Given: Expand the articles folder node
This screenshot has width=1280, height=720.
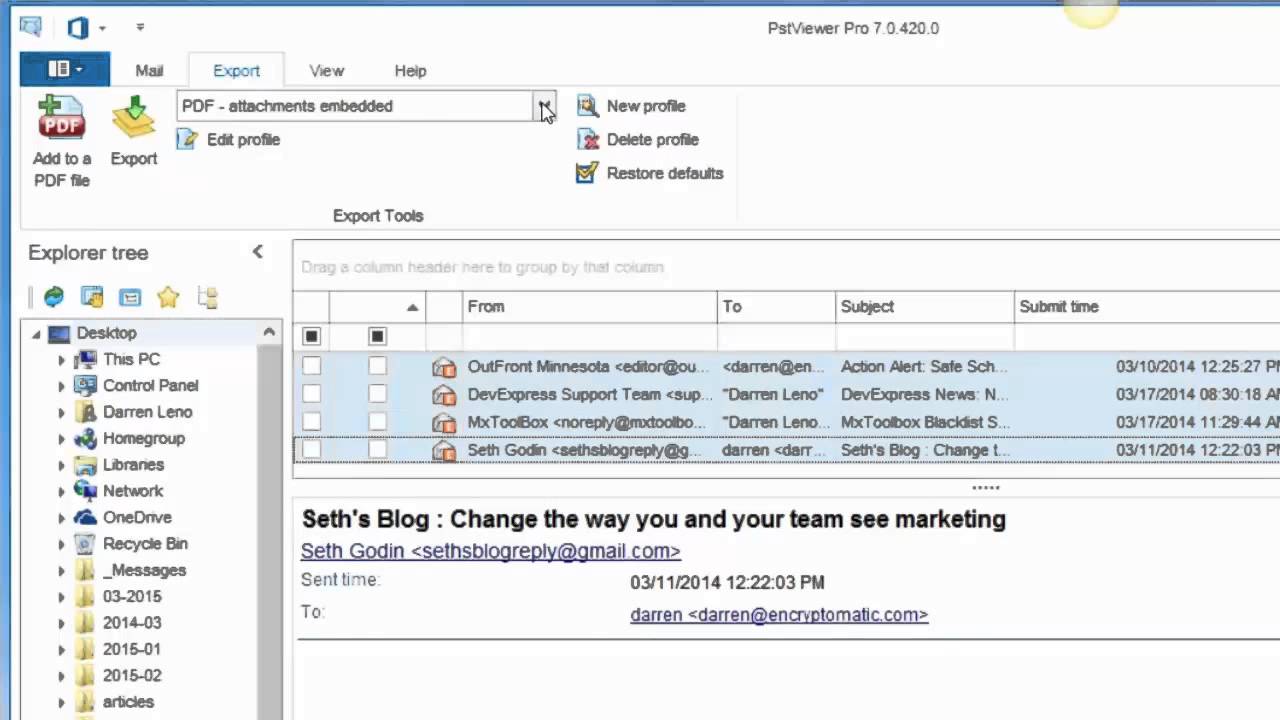Looking at the screenshot, I should pos(61,702).
